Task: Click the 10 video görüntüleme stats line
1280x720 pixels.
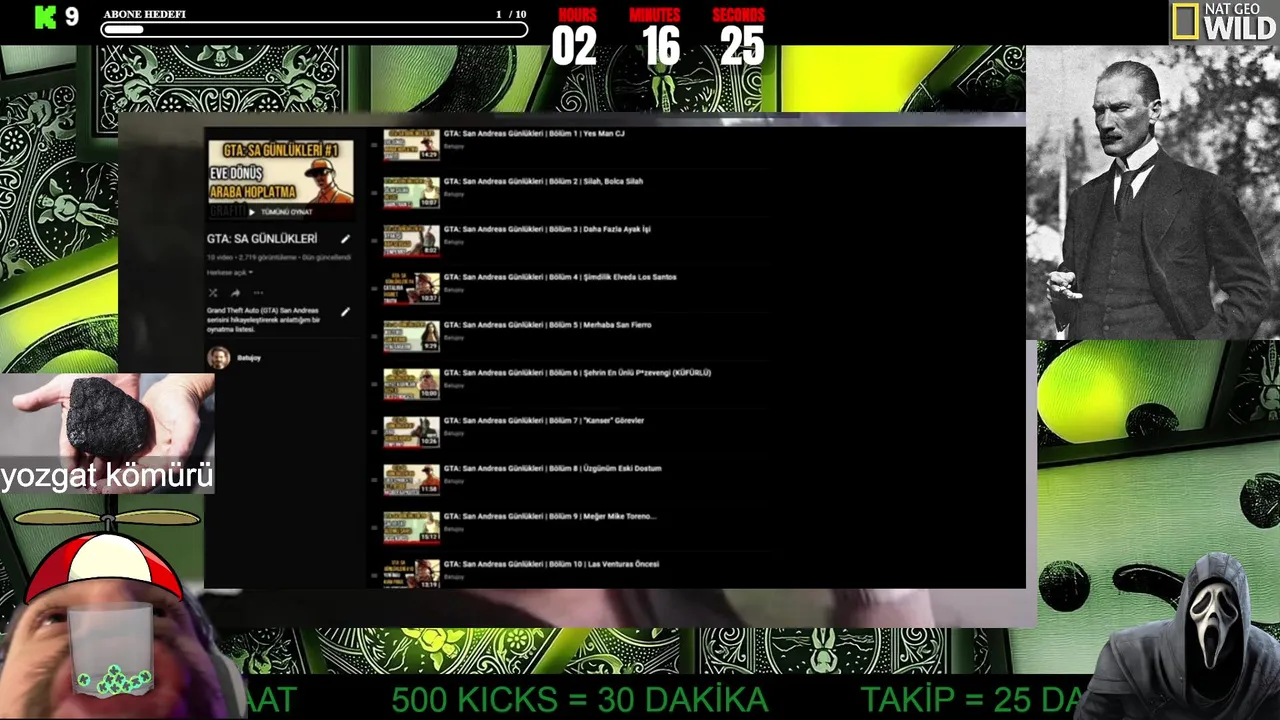Action: point(279,257)
